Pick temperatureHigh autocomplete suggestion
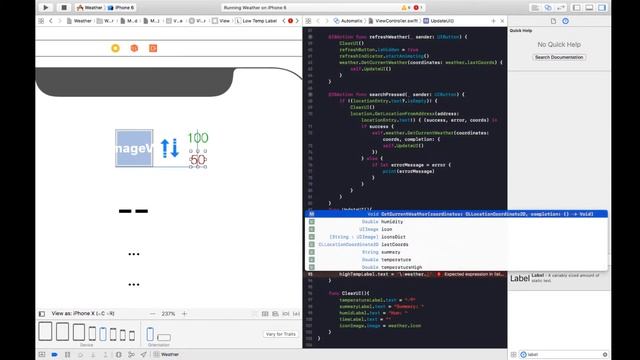640x360 pixels. (x=456, y=267)
